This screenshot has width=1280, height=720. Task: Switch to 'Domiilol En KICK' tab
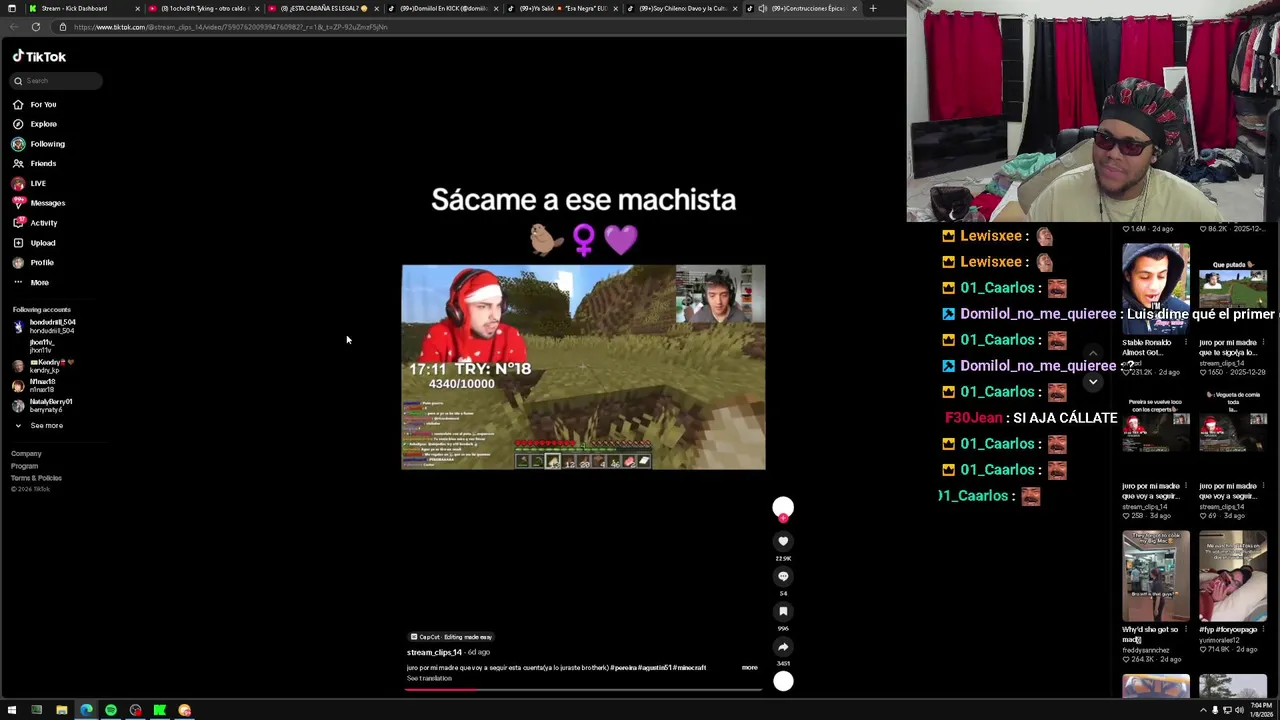pyautogui.click(x=441, y=8)
